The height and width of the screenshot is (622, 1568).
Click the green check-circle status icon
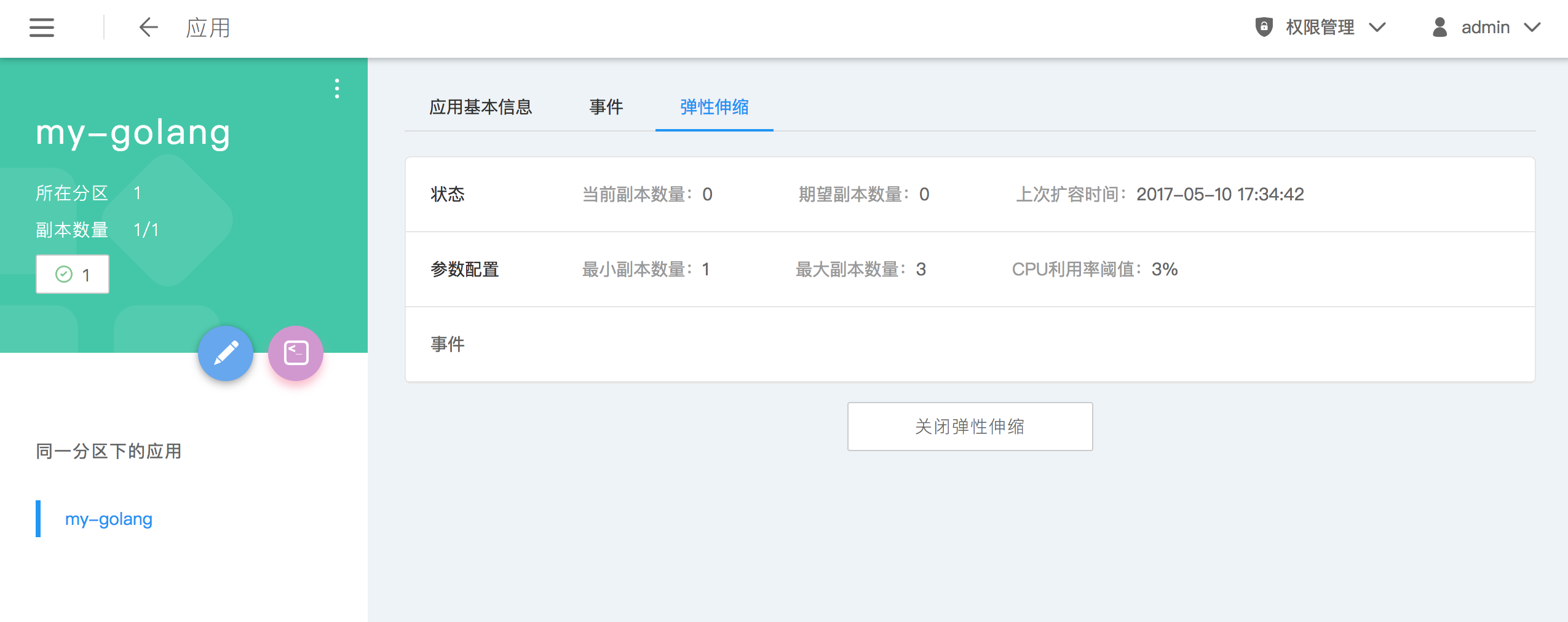point(64,274)
